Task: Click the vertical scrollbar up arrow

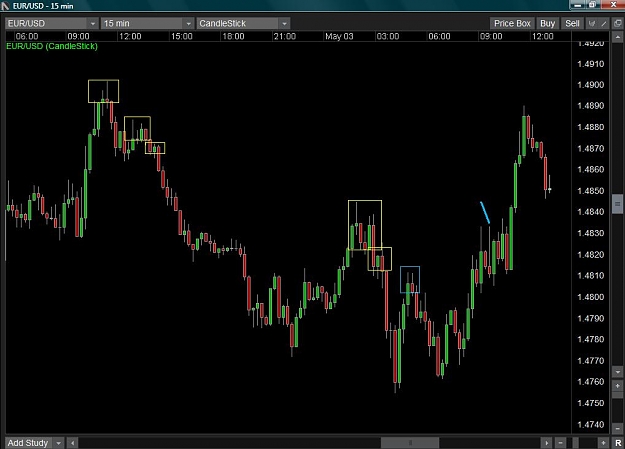Action: coord(617,37)
